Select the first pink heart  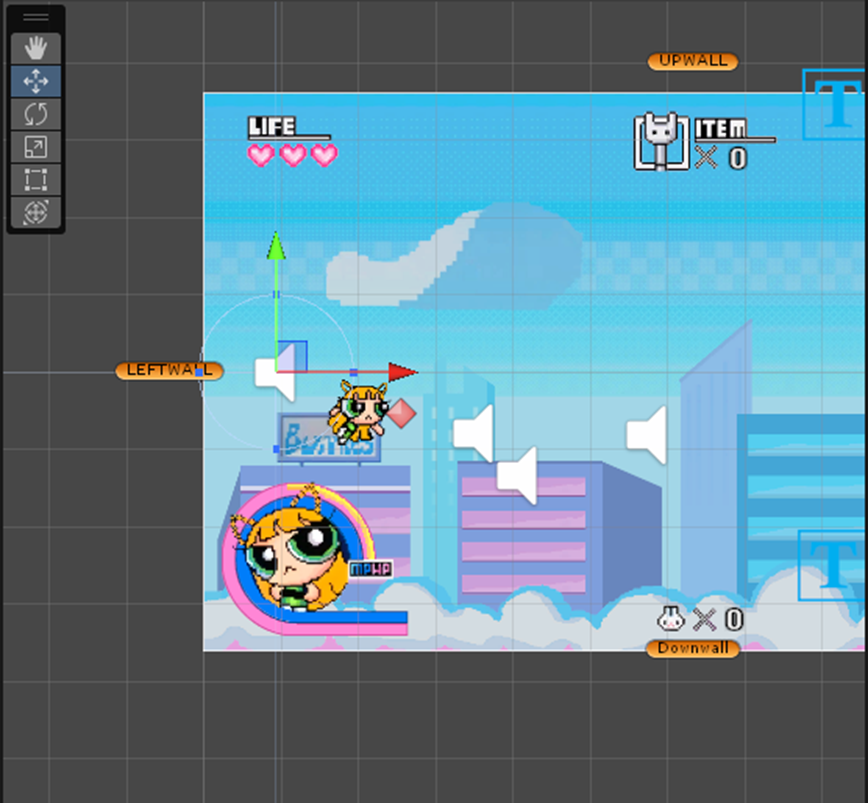click(x=261, y=155)
